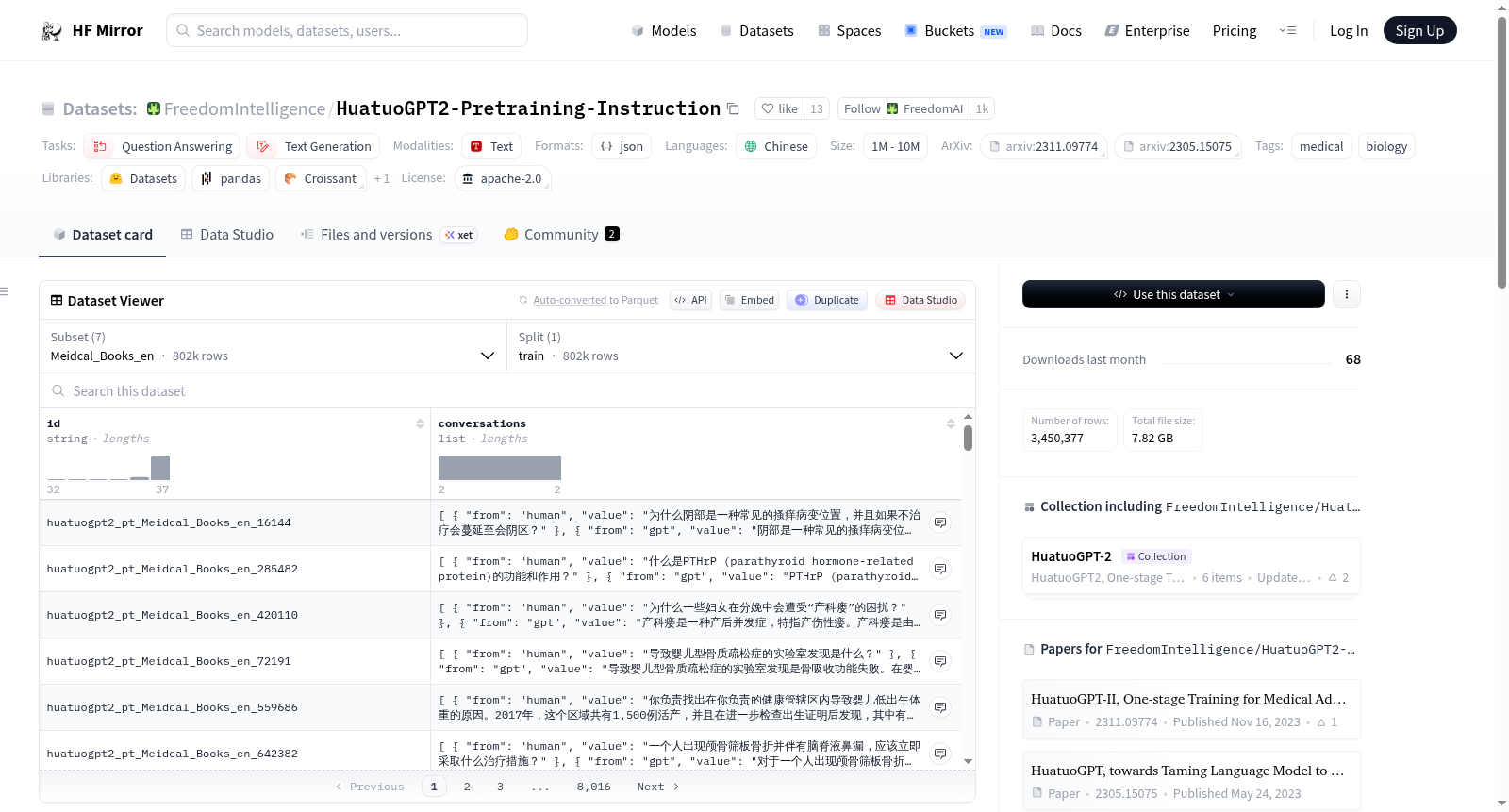Click the Croissant library tag

click(321, 178)
